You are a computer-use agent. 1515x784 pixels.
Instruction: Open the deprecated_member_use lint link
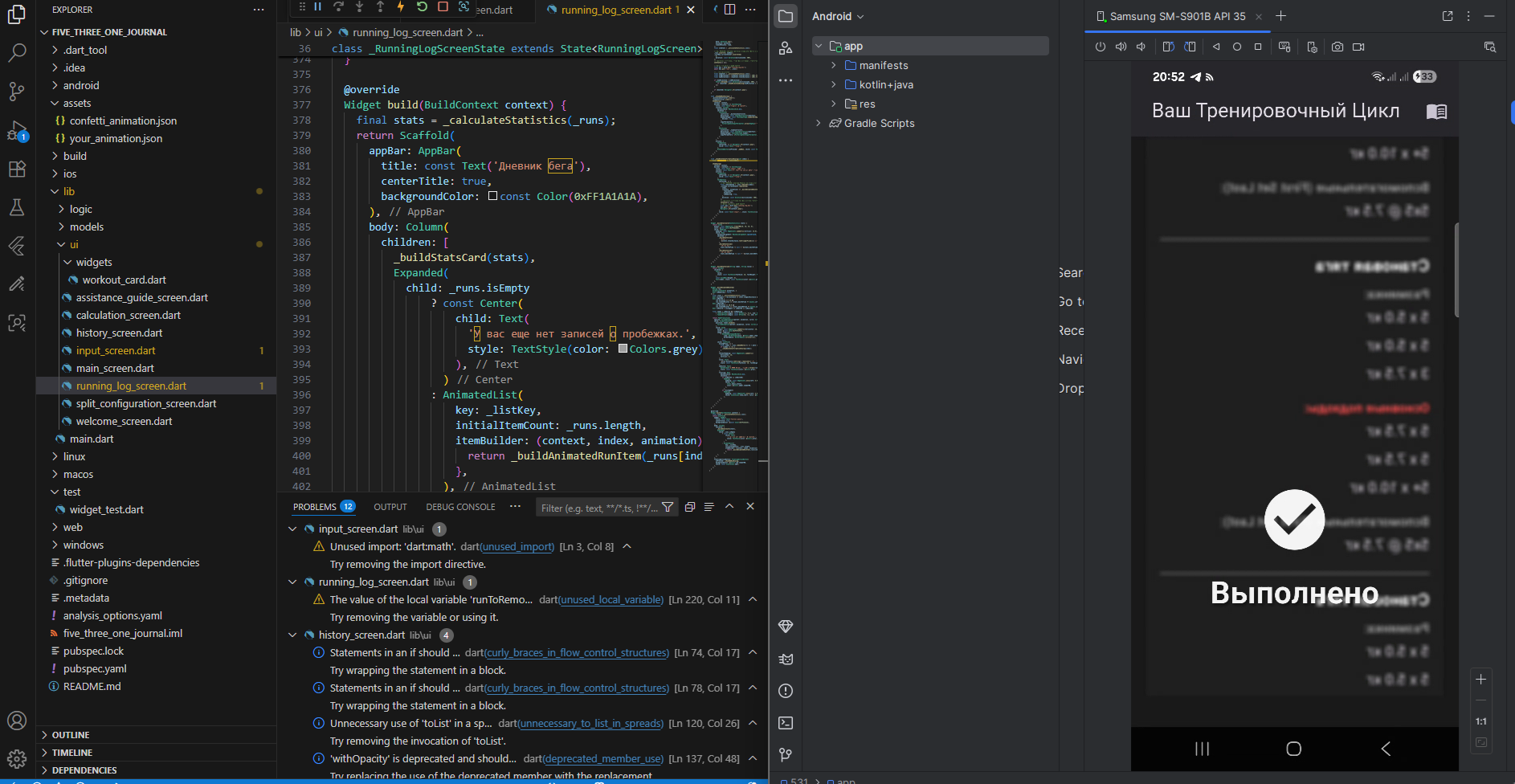(x=603, y=758)
